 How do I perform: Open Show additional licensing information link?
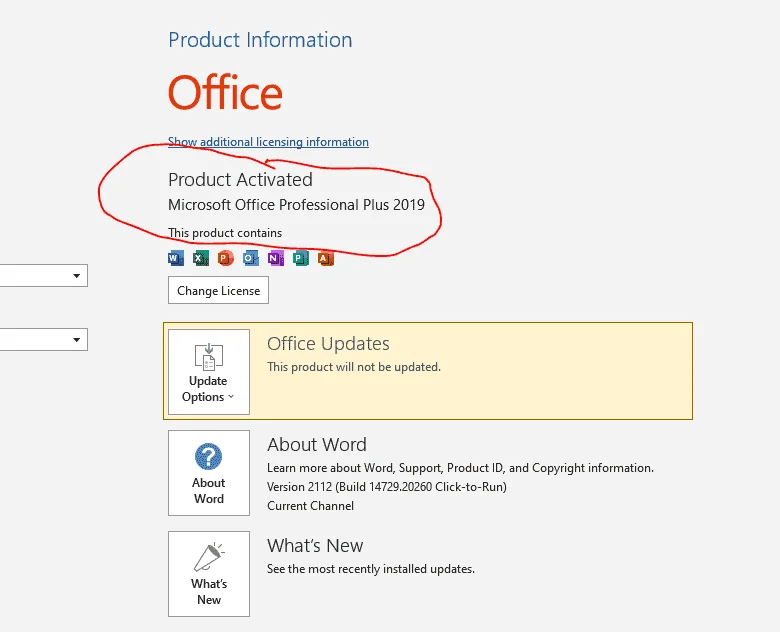click(x=268, y=142)
